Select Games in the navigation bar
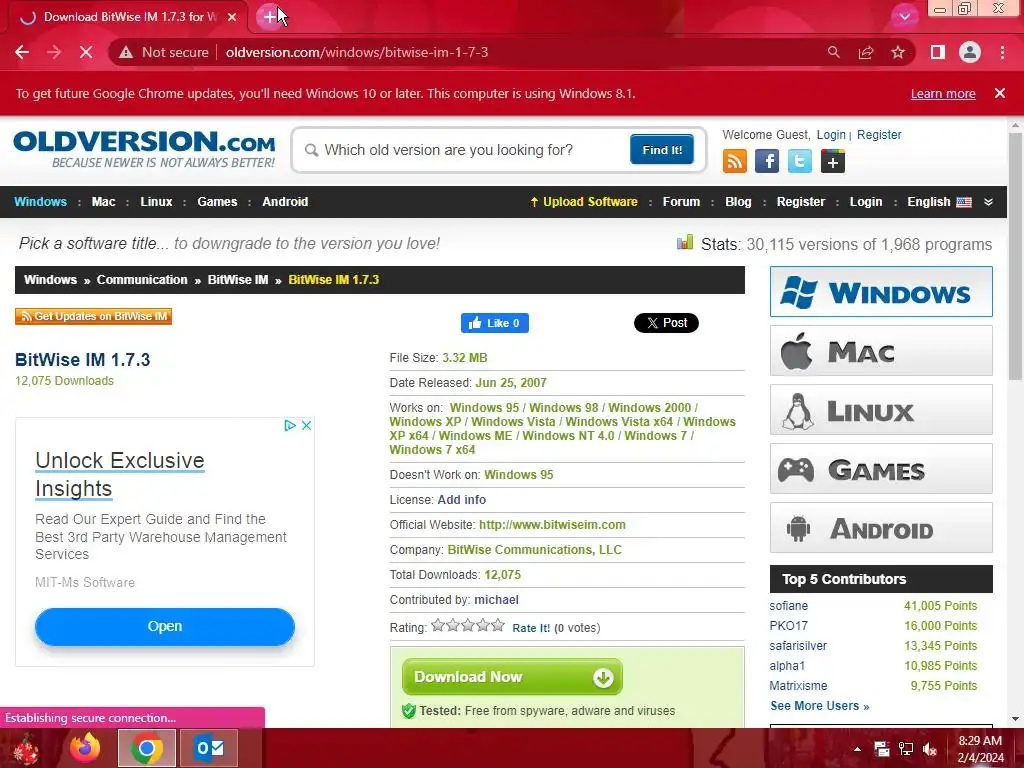 click(x=217, y=202)
